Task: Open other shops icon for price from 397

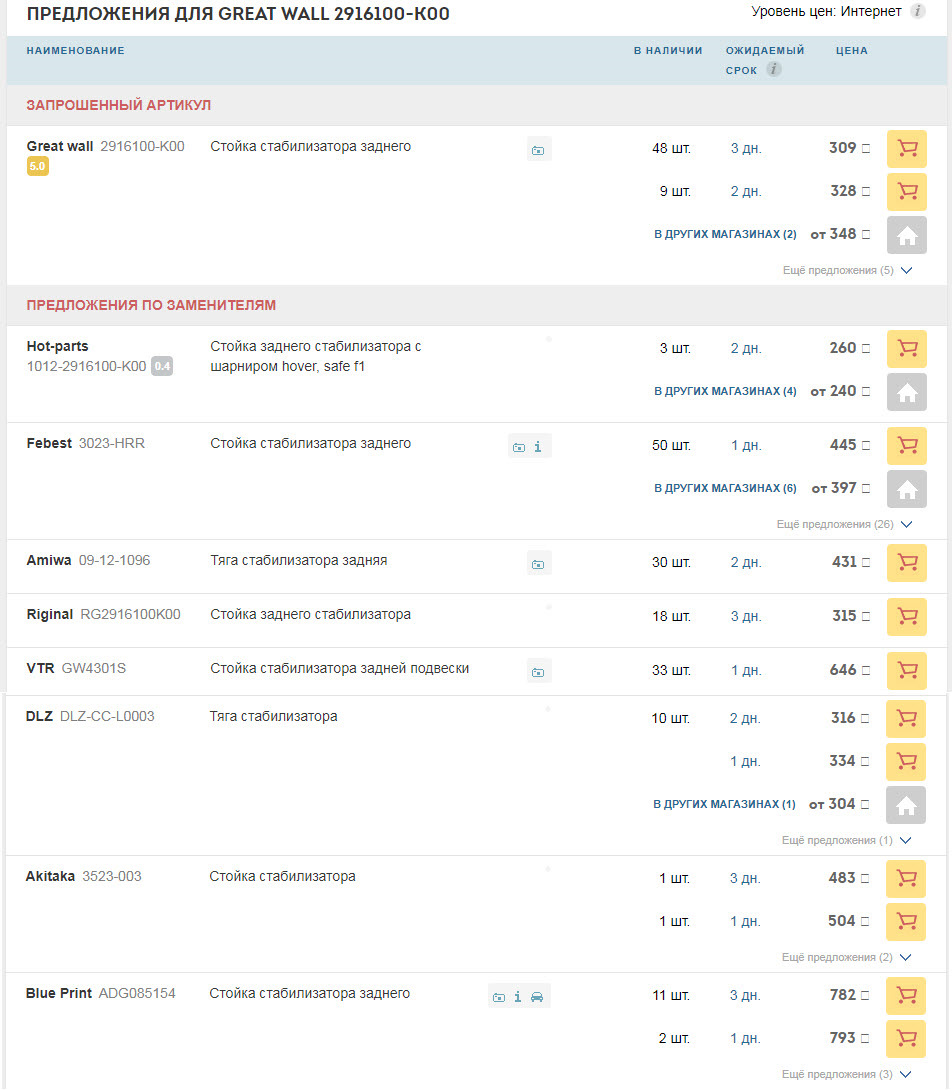Action: (907, 489)
